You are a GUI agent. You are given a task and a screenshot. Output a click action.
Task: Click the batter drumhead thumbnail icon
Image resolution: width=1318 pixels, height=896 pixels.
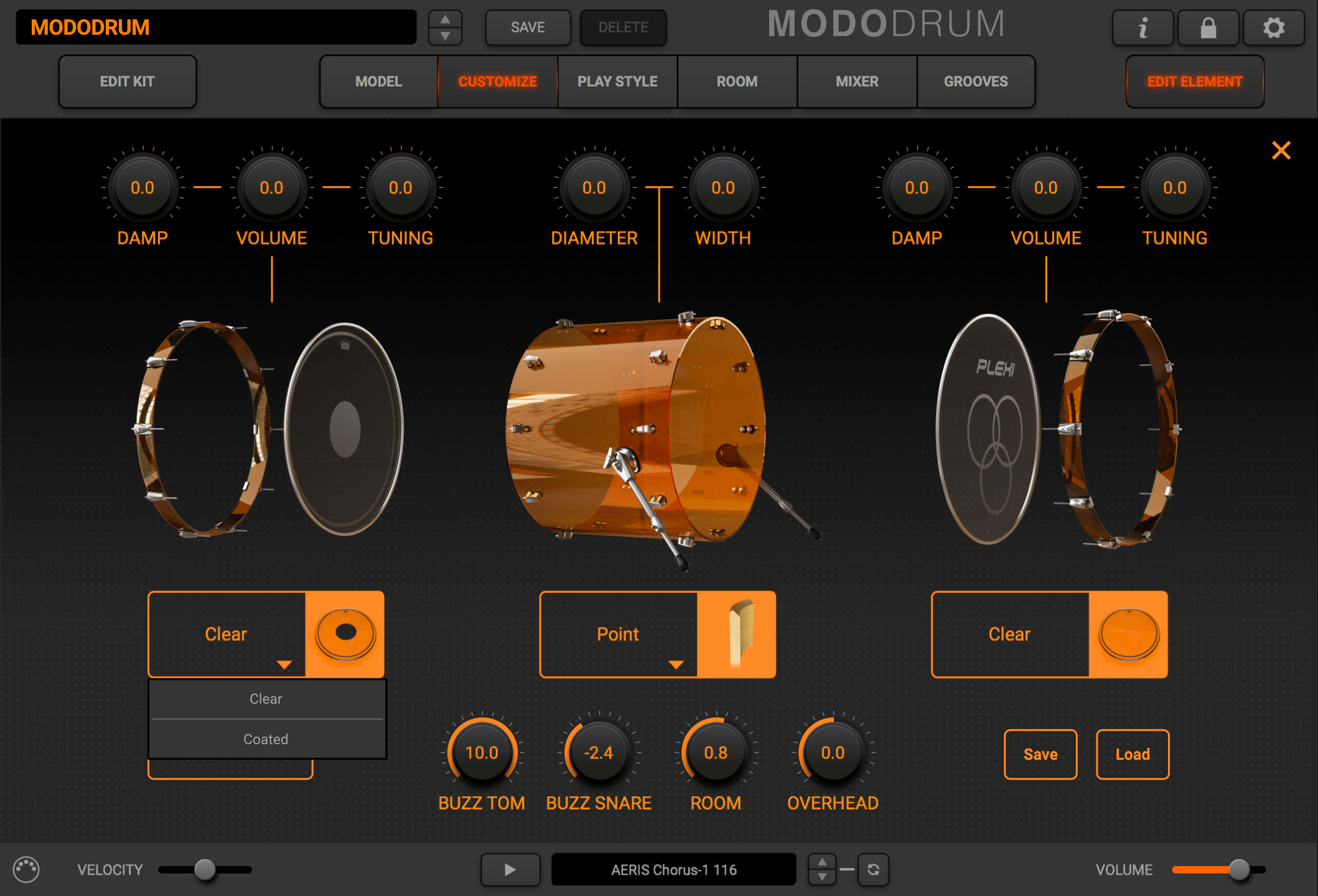click(x=346, y=634)
